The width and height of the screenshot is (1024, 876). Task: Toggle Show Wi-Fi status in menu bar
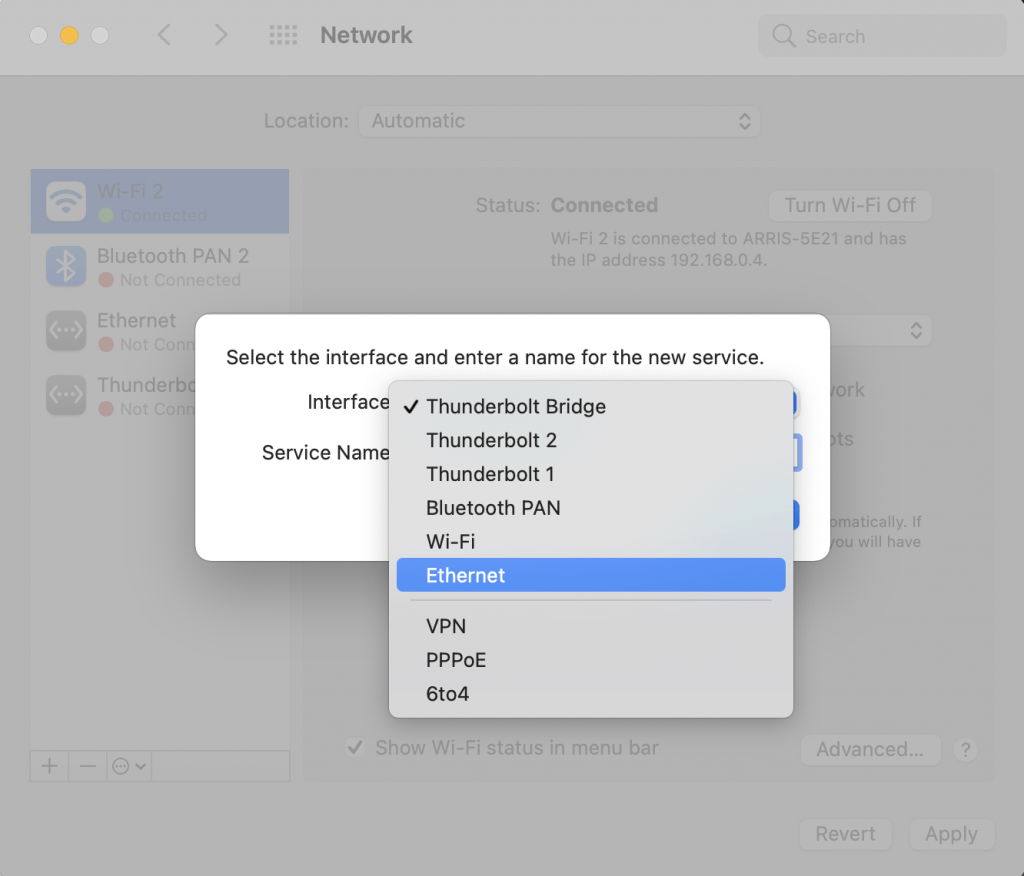tap(355, 747)
